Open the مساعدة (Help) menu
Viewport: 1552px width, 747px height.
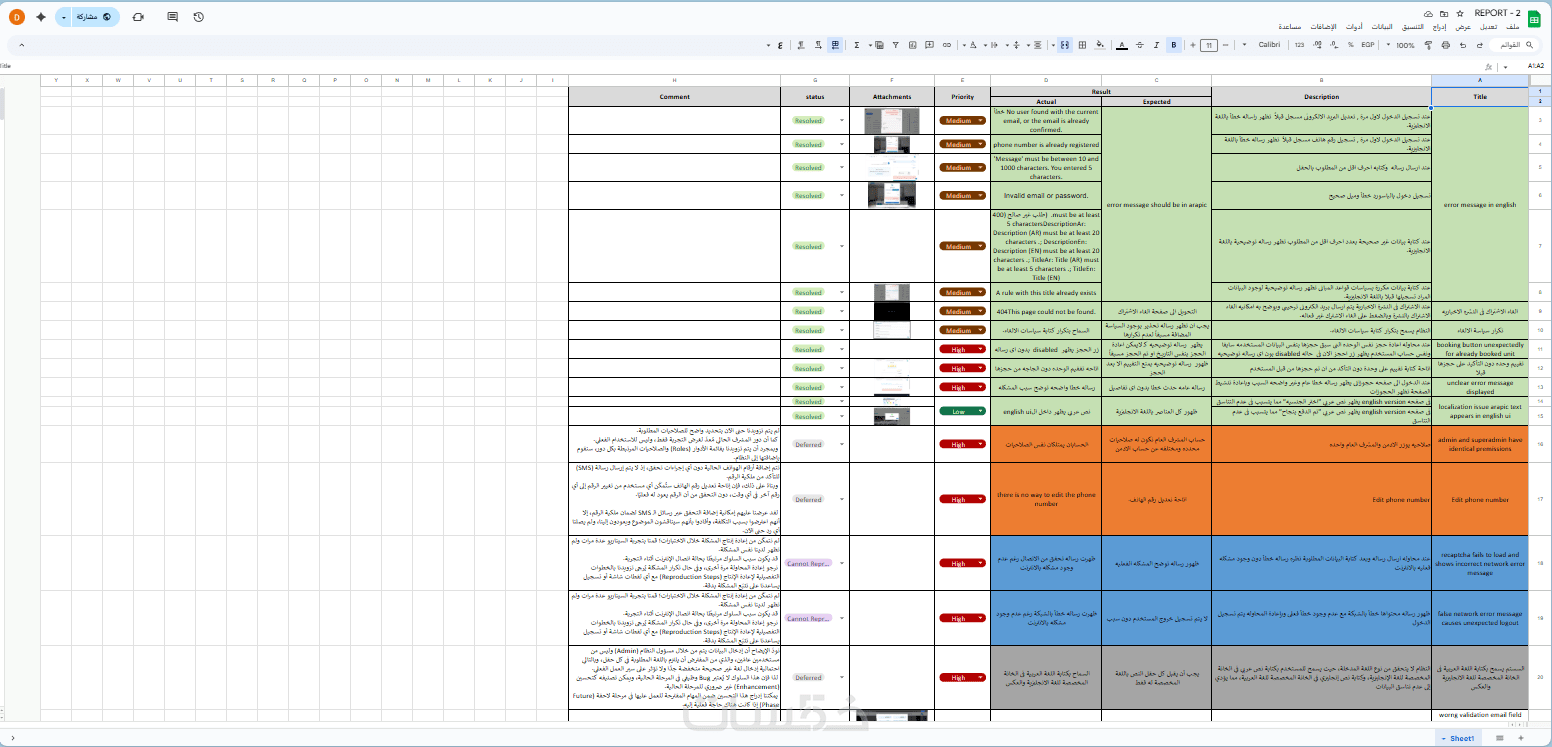click(x=1289, y=27)
